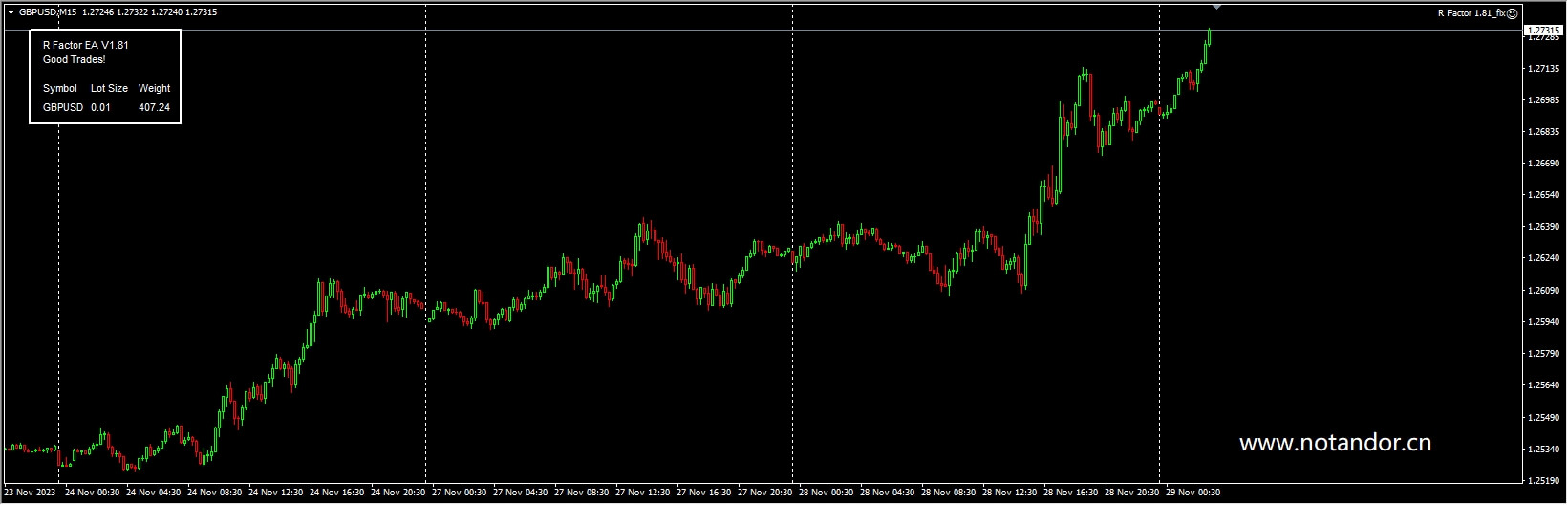Click the smiley face EA status icon
This screenshot has width=1568, height=505.
(1512, 13)
